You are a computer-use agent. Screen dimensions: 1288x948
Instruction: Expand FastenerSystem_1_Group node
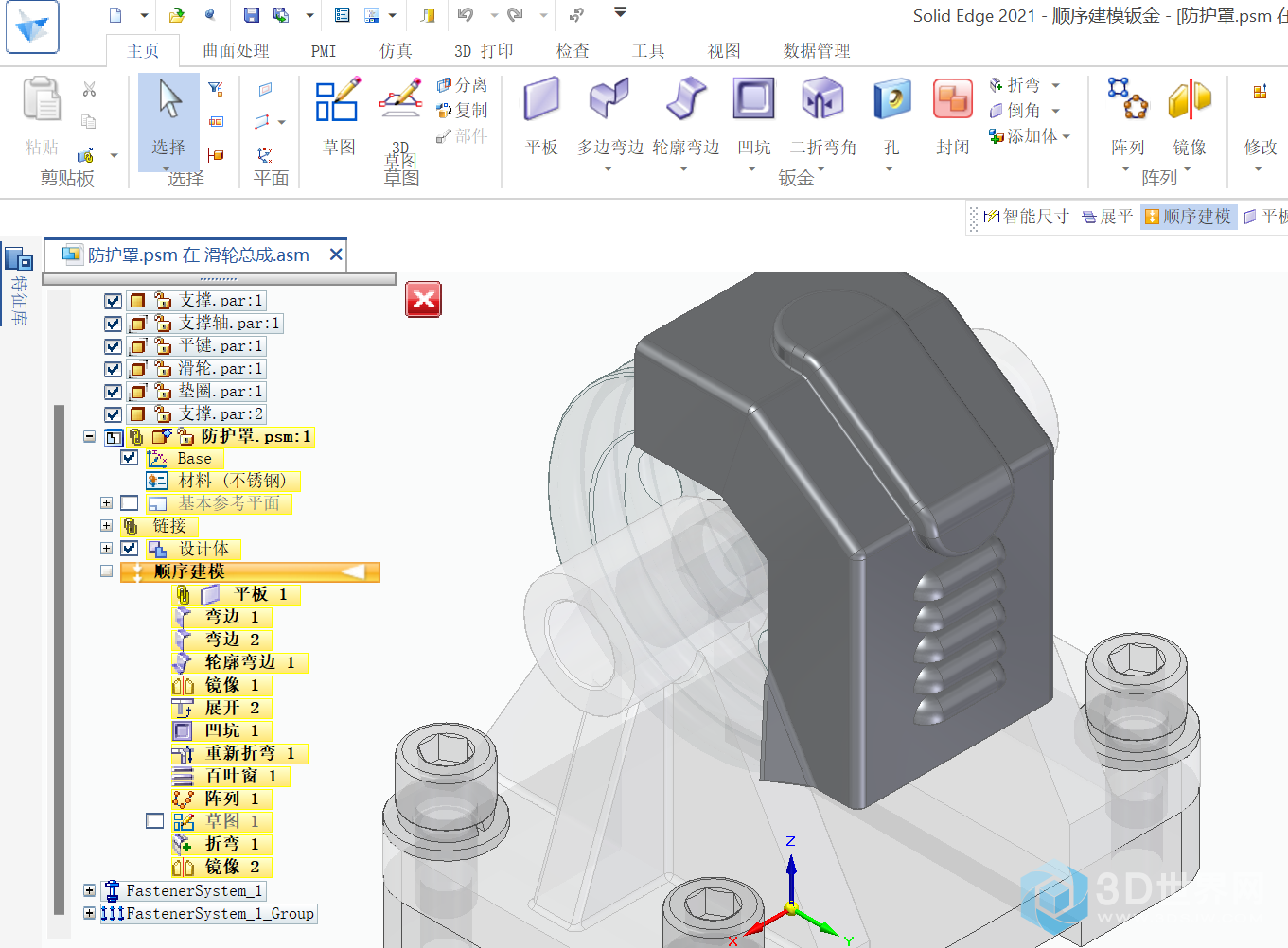[89, 913]
